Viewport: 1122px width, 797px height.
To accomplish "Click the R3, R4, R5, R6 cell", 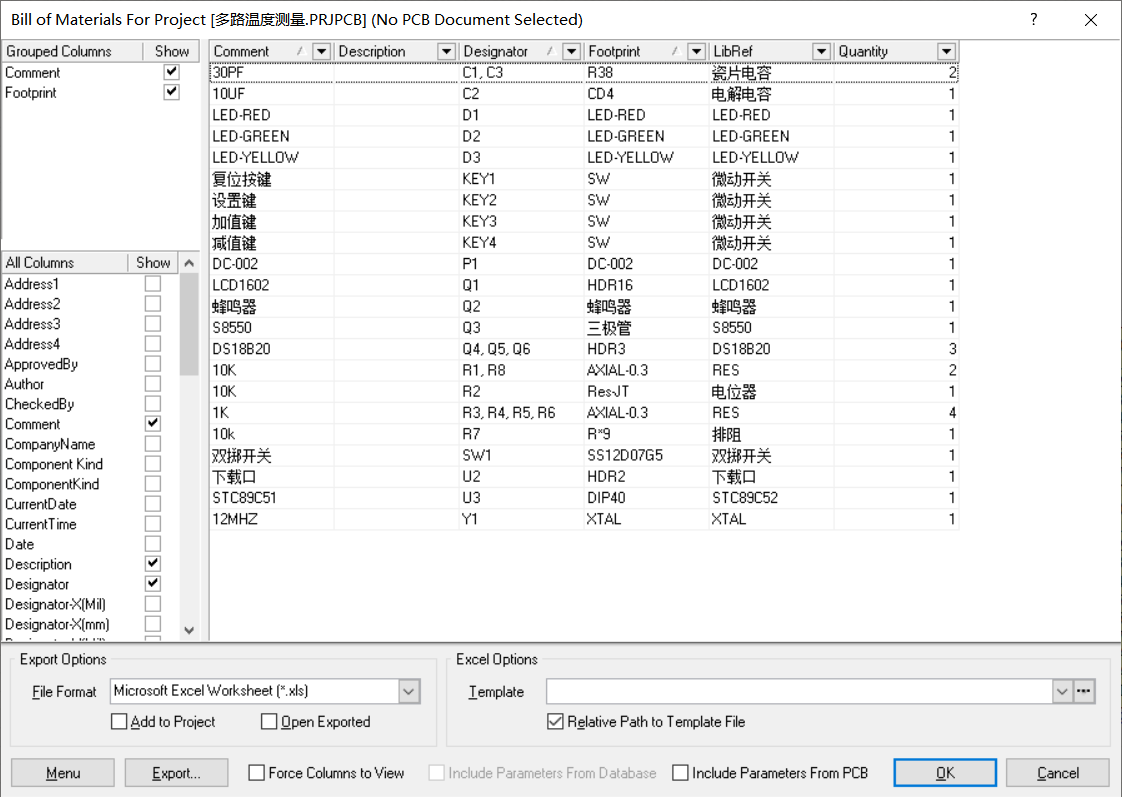I will [521, 412].
